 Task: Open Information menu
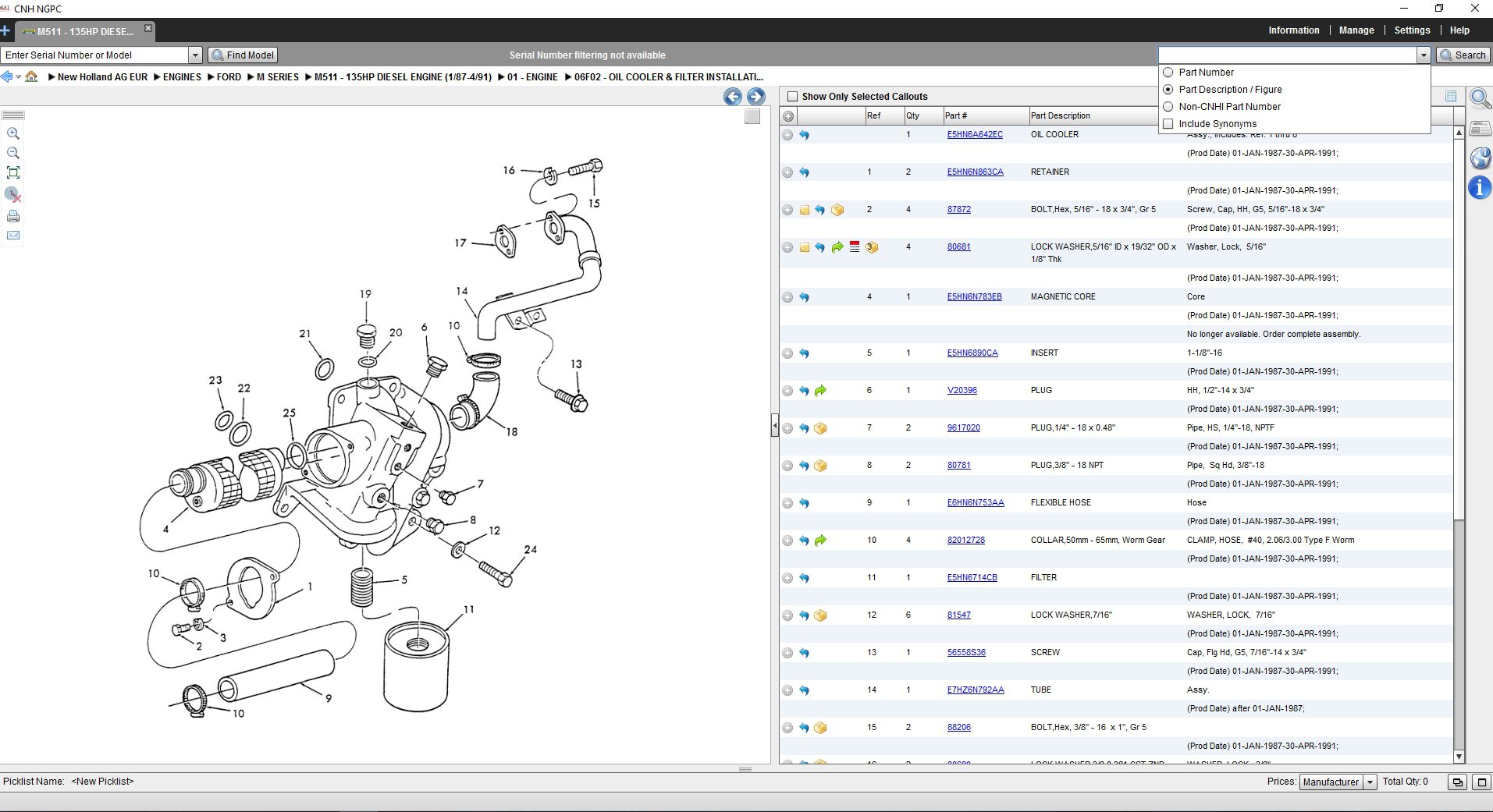[1294, 30]
